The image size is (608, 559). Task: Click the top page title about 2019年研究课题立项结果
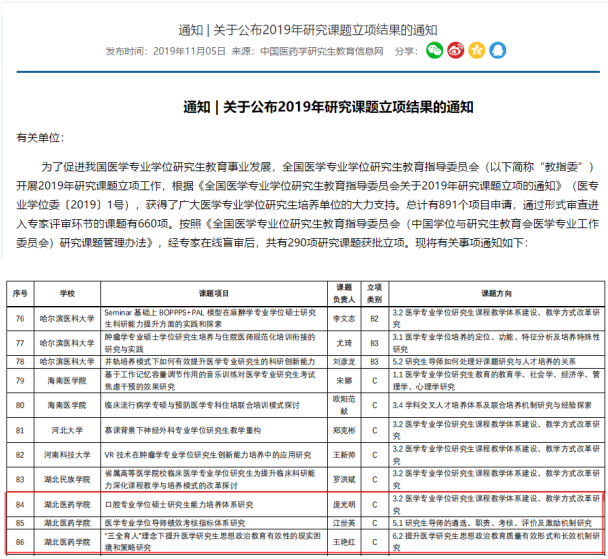click(308, 30)
